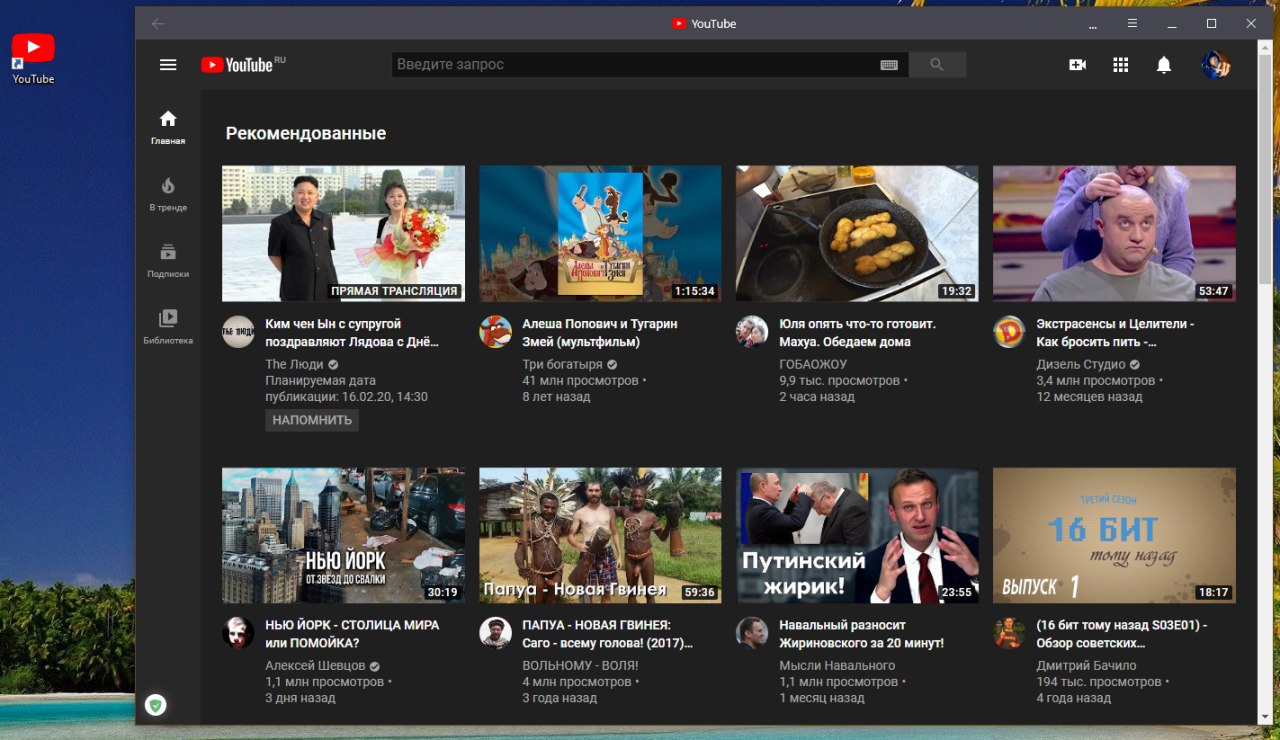
Task: Open title Навальный разносит Жириновского
Action: 862,634
